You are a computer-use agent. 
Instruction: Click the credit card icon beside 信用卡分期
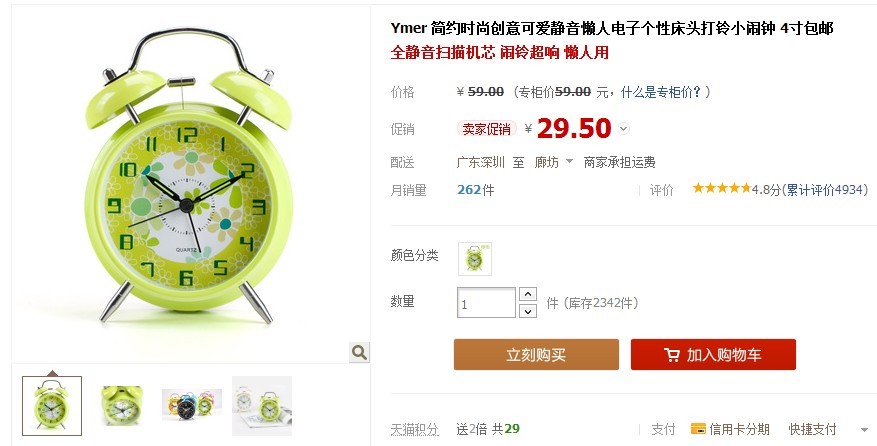[x=698, y=429]
